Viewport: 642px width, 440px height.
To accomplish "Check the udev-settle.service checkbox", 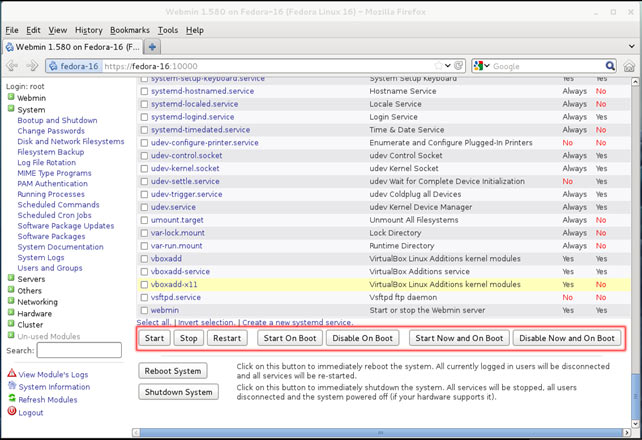I will 144,182.
